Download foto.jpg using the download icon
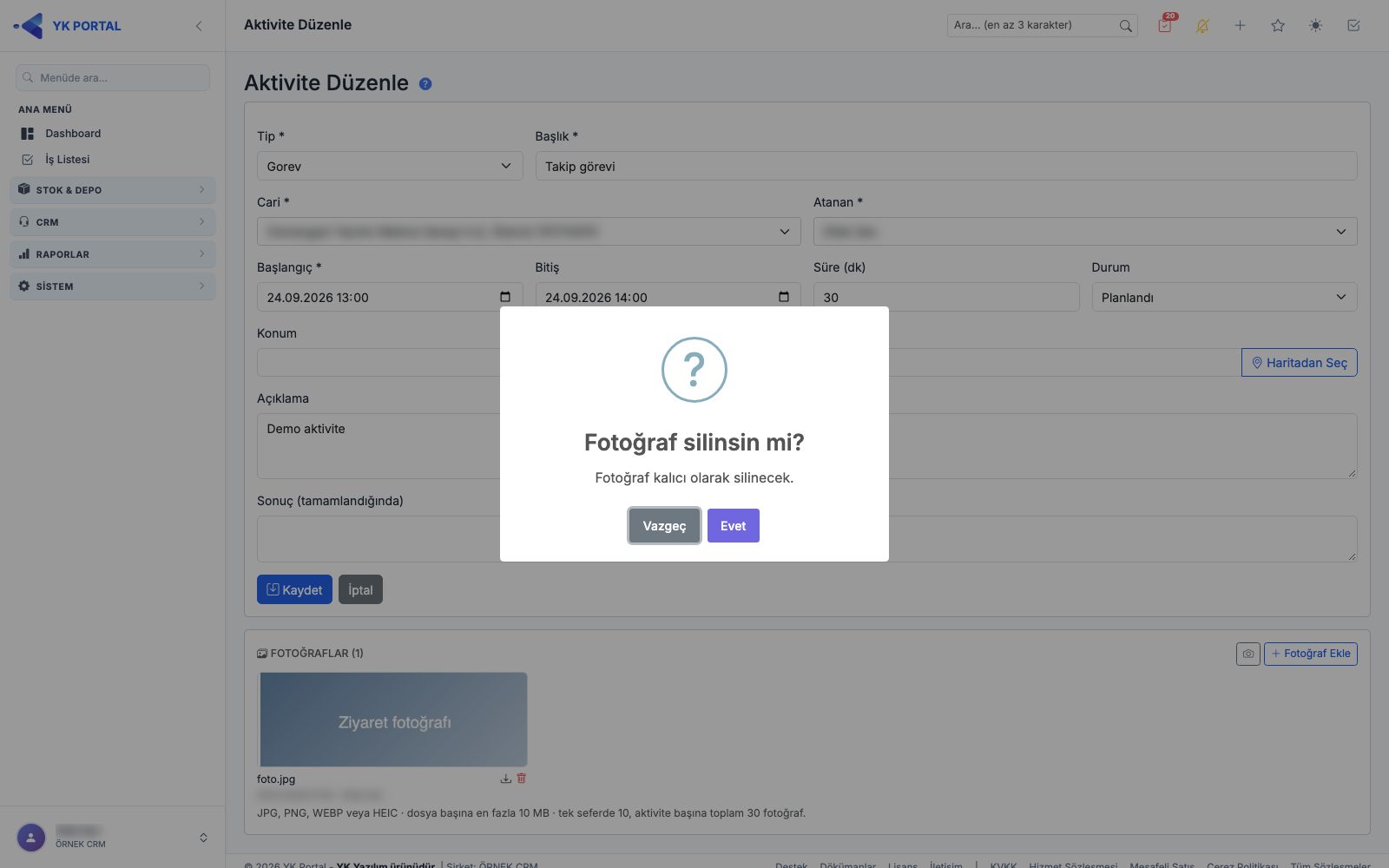This screenshot has width=1389, height=868. pos(505,779)
